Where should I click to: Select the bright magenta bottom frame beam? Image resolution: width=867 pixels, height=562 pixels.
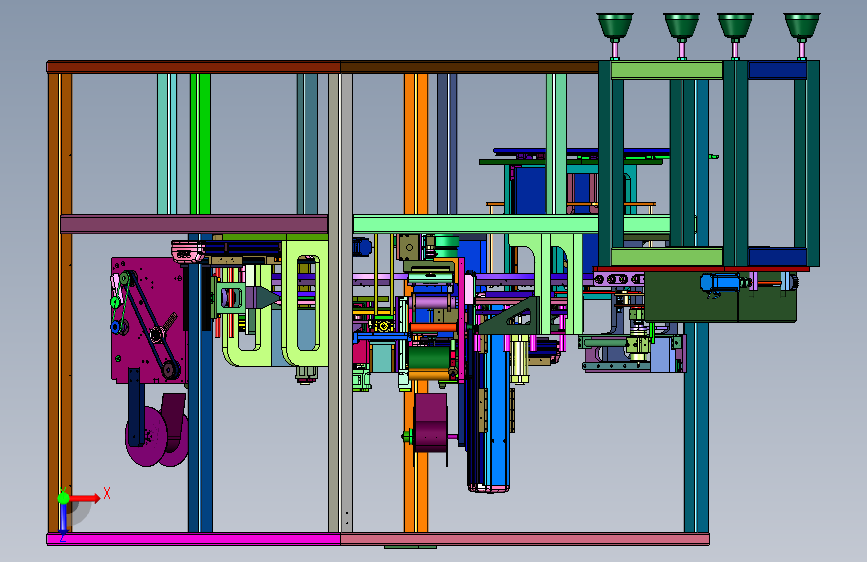pyautogui.click(x=193, y=539)
